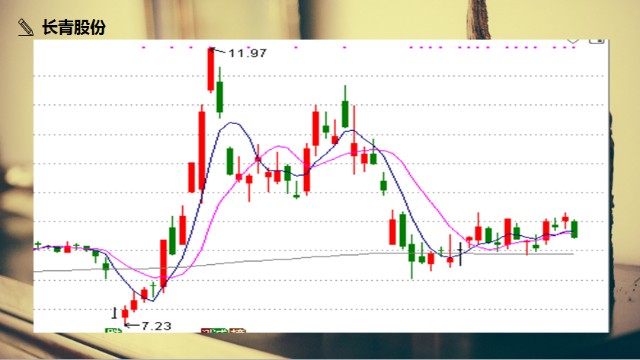640x360 pixels.
Task: Select the green candle right of the 11.97 peak
Action: (220, 93)
